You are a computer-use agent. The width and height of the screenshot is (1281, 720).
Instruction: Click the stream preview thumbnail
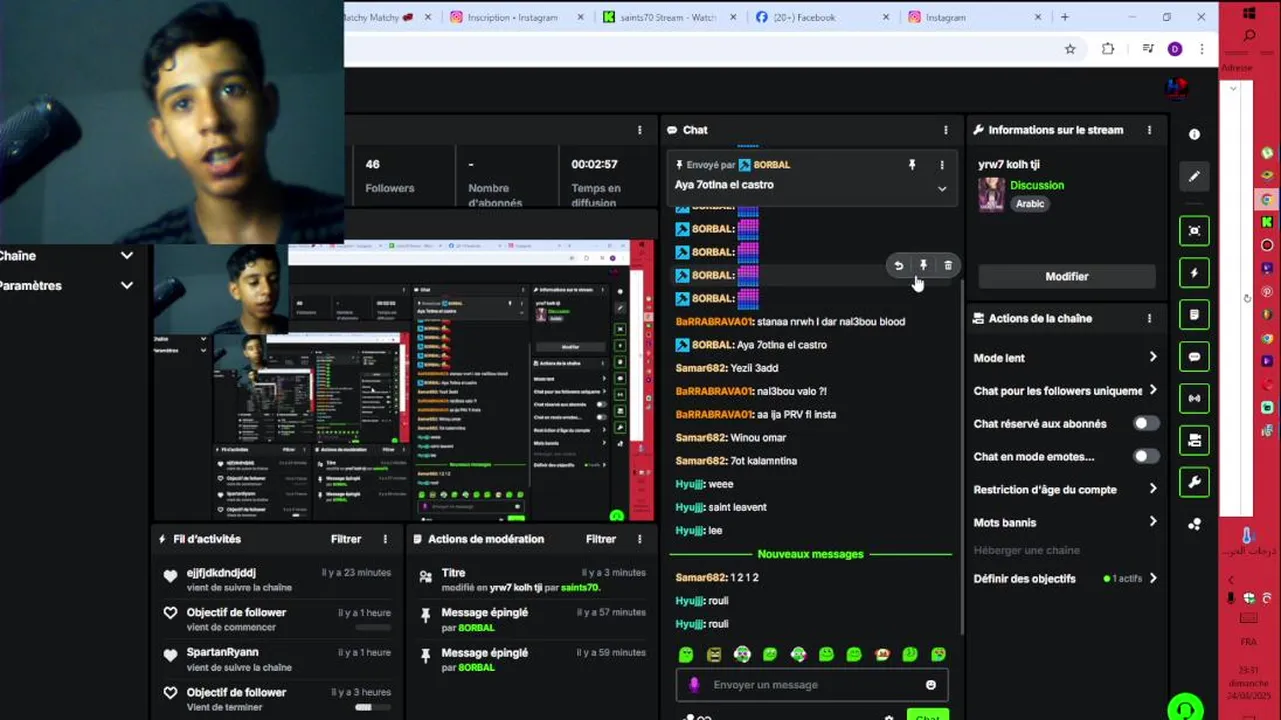point(404,381)
